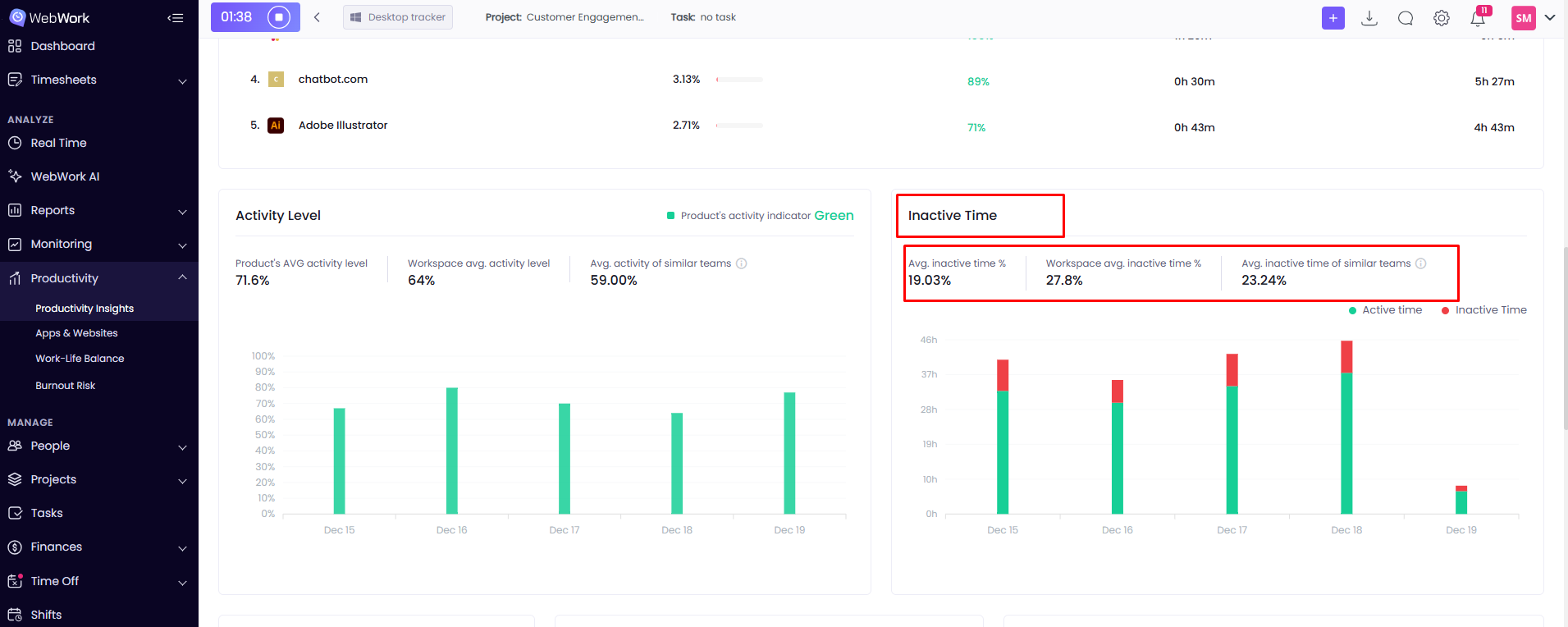This screenshot has width=1568, height=627.
Task: Collapse the sidebar with the menu icon
Action: pos(175,18)
